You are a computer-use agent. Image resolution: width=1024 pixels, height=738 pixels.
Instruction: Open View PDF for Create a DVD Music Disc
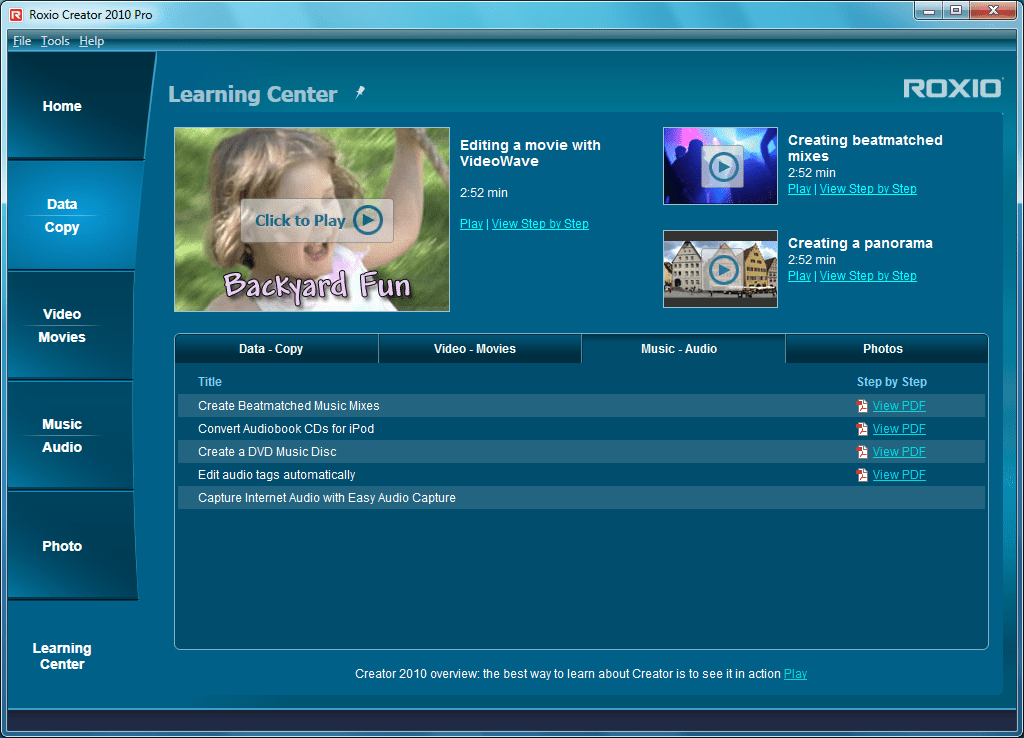click(899, 451)
